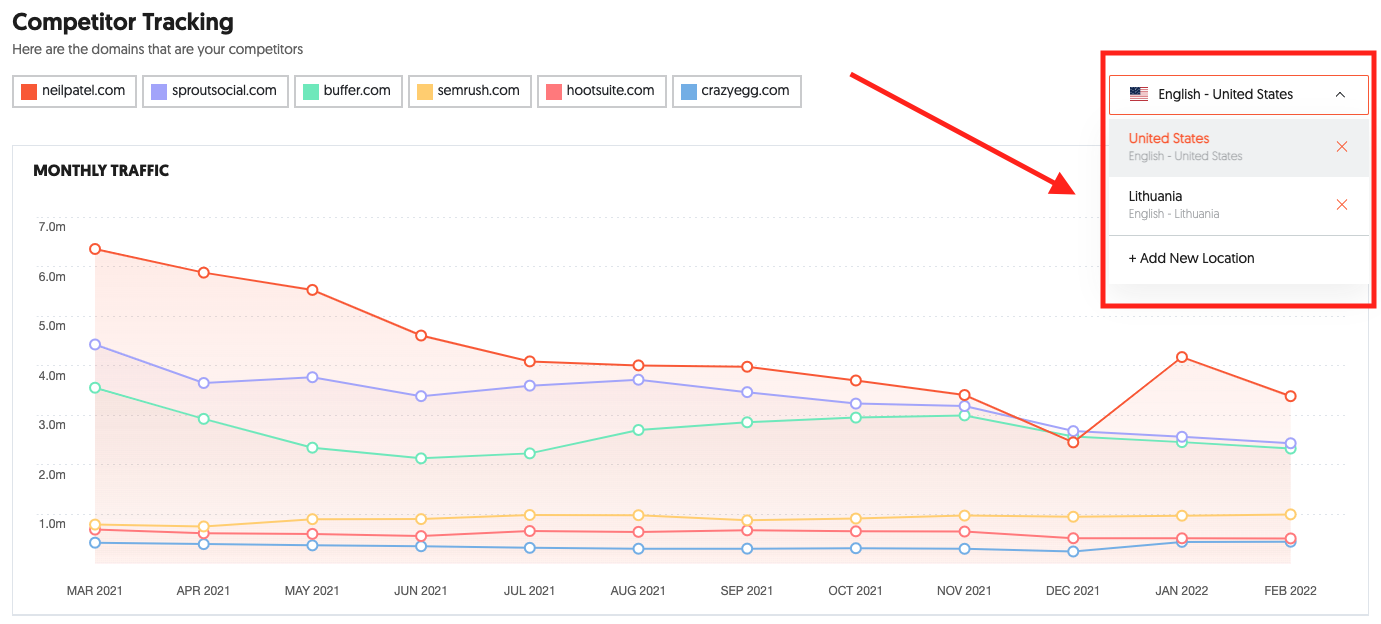Remove Lithuania location with X icon
This screenshot has width=1381, height=624.
1342,205
